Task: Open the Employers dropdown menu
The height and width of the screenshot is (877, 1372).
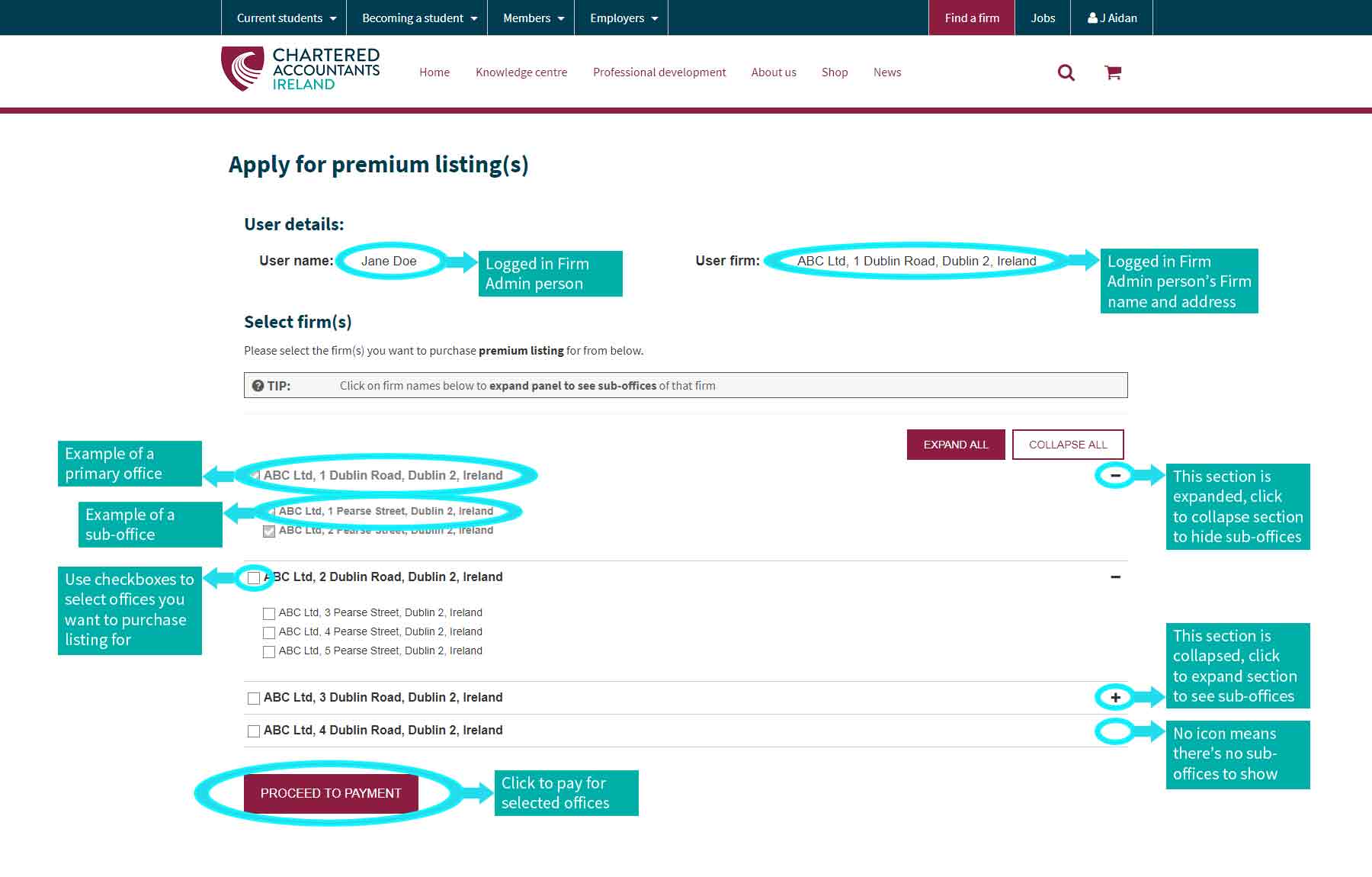Action: coord(623,18)
